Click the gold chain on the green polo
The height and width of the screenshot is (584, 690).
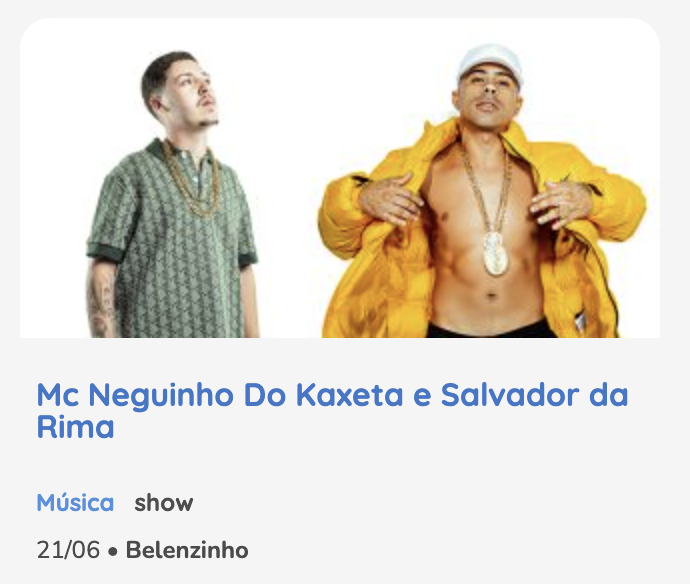pyautogui.click(x=191, y=179)
